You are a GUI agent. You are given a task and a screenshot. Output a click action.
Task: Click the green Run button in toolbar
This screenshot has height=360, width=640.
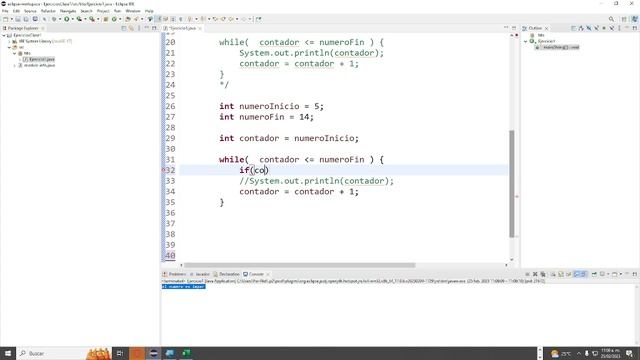67,19
